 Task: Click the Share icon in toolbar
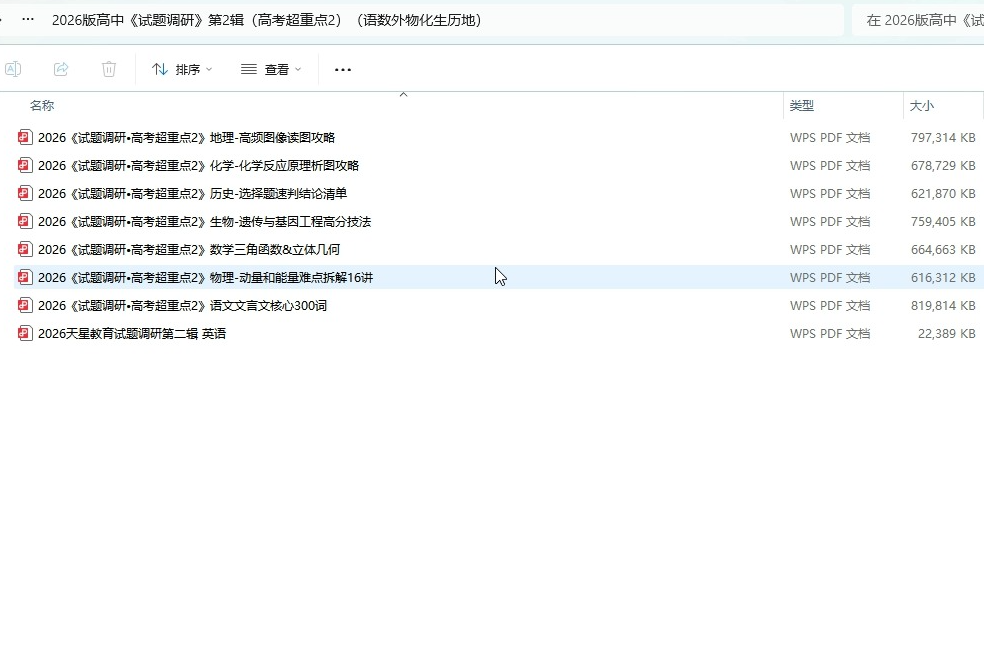[61, 69]
